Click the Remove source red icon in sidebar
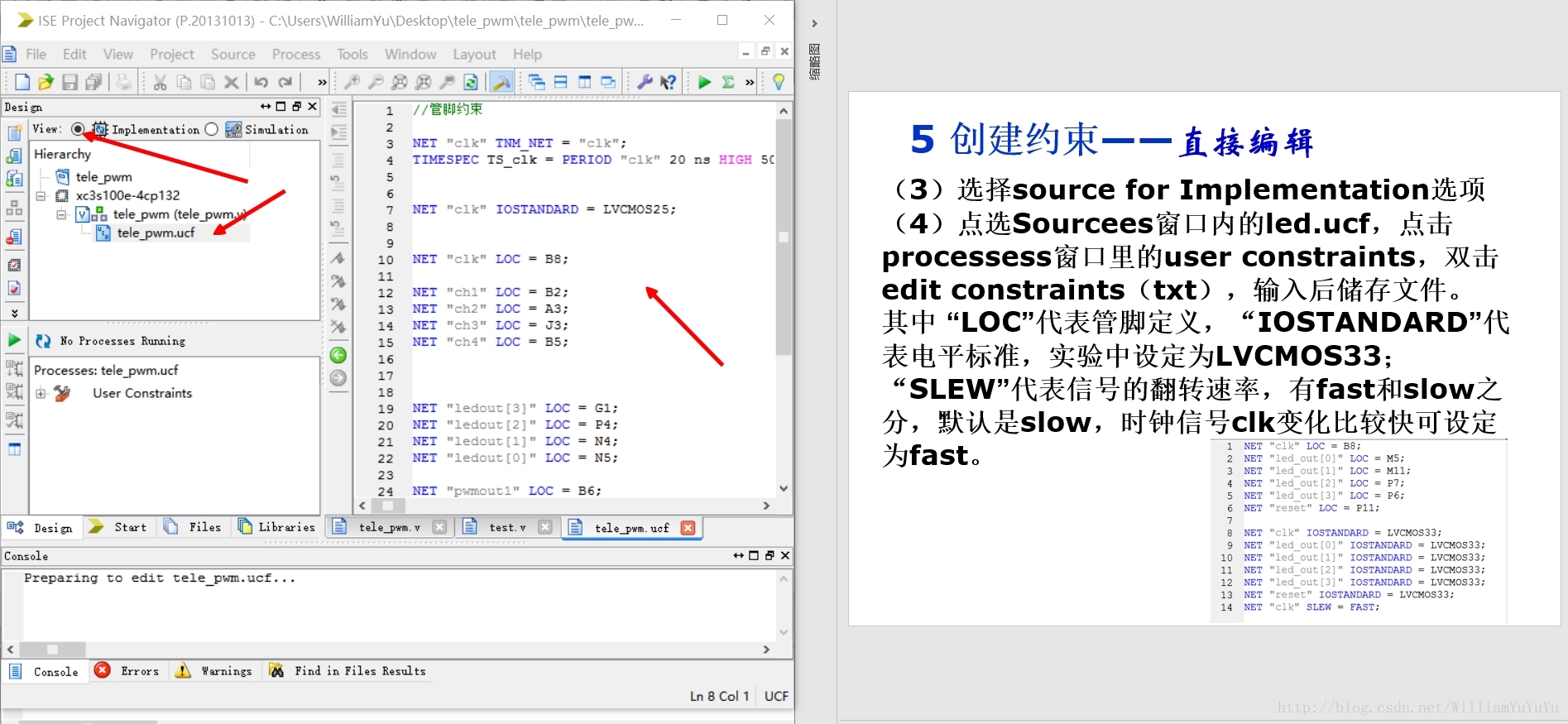The height and width of the screenshot is (724, 1568). (14, 237)
